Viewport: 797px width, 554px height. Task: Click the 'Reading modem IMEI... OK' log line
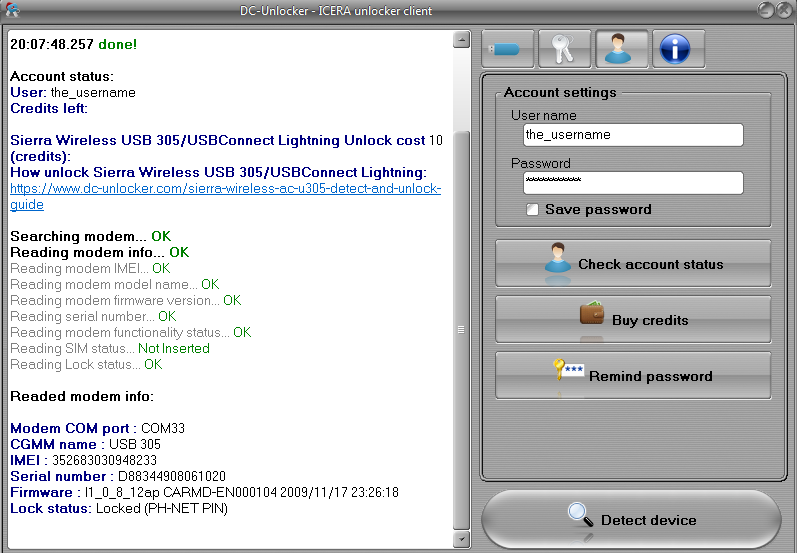click(90, 268)
